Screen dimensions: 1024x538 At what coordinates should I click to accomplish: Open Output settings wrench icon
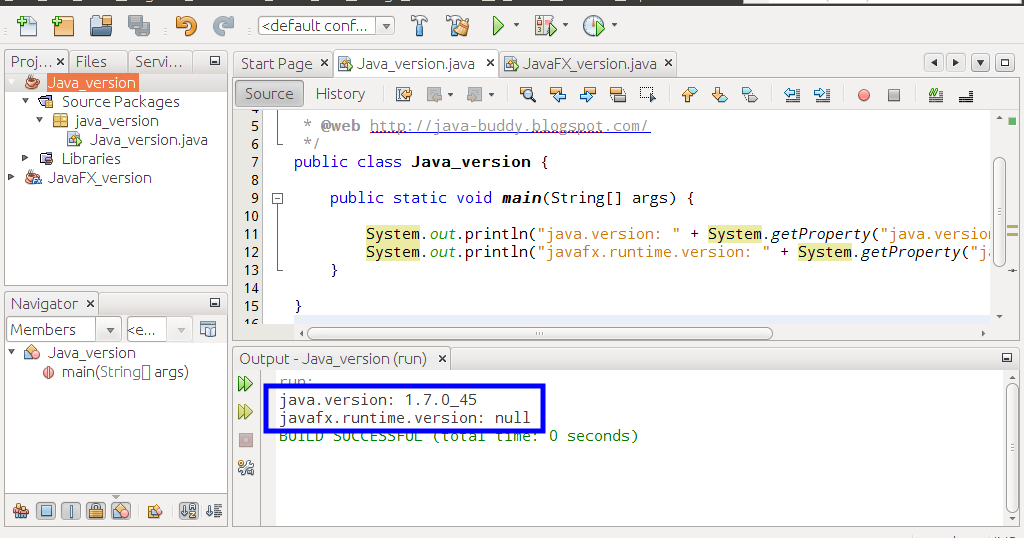pyautogui.click(x=246, y=467)
